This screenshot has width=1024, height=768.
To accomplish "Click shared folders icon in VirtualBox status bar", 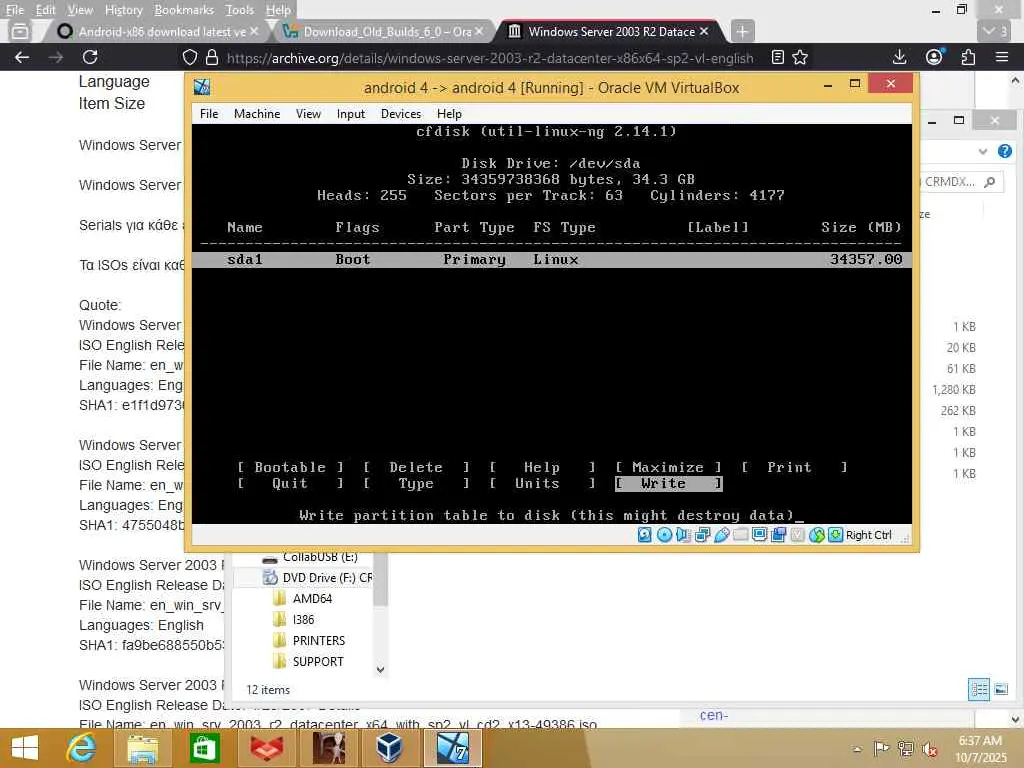I will [741, 535].
